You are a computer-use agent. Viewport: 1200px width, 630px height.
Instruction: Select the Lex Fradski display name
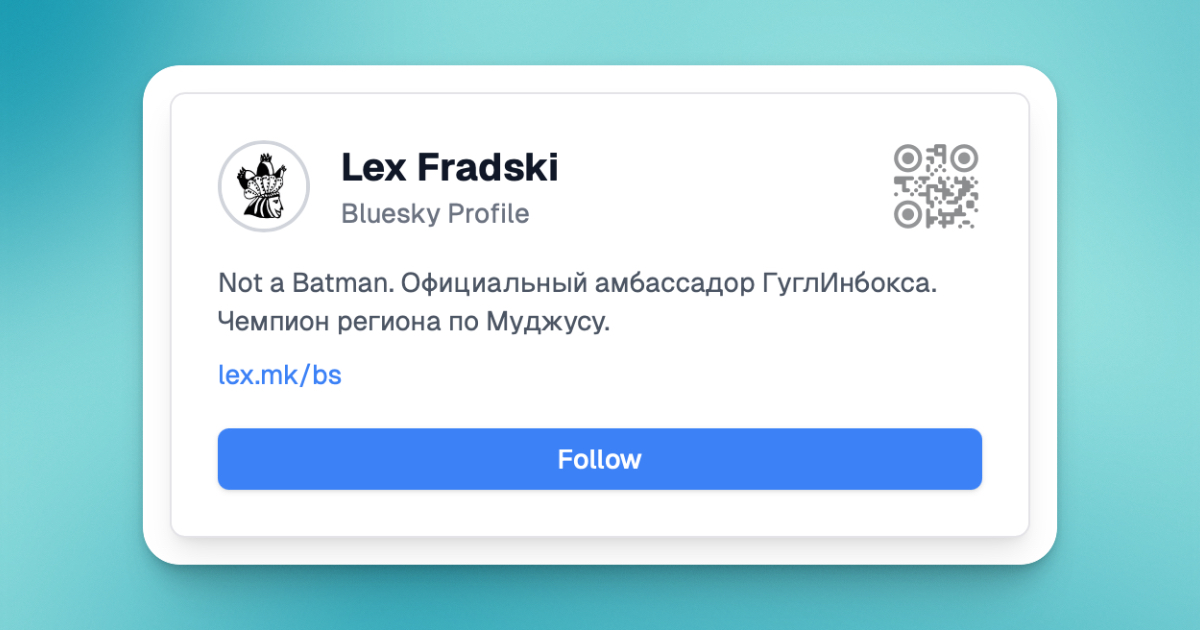pos(449,168)
